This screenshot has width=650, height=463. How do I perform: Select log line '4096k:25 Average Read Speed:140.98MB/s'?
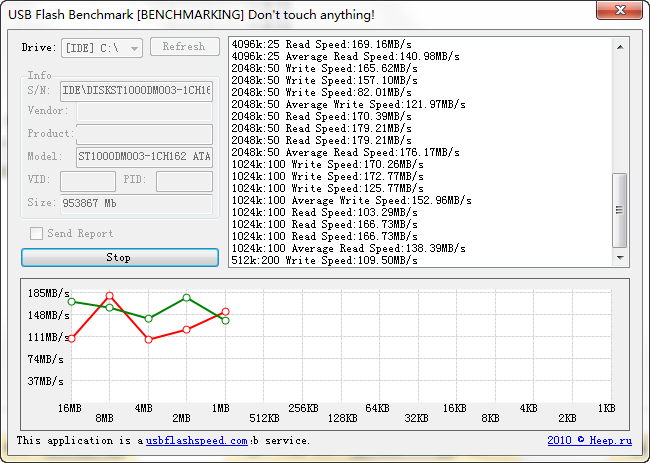point(345,56)
